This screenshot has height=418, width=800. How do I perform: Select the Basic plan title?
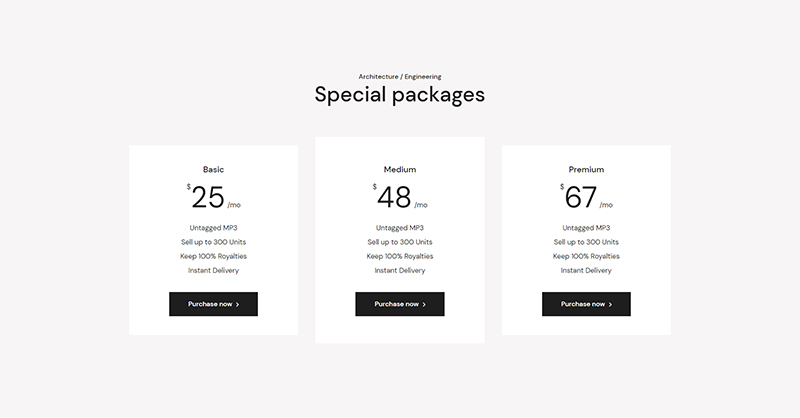point(213,170)
